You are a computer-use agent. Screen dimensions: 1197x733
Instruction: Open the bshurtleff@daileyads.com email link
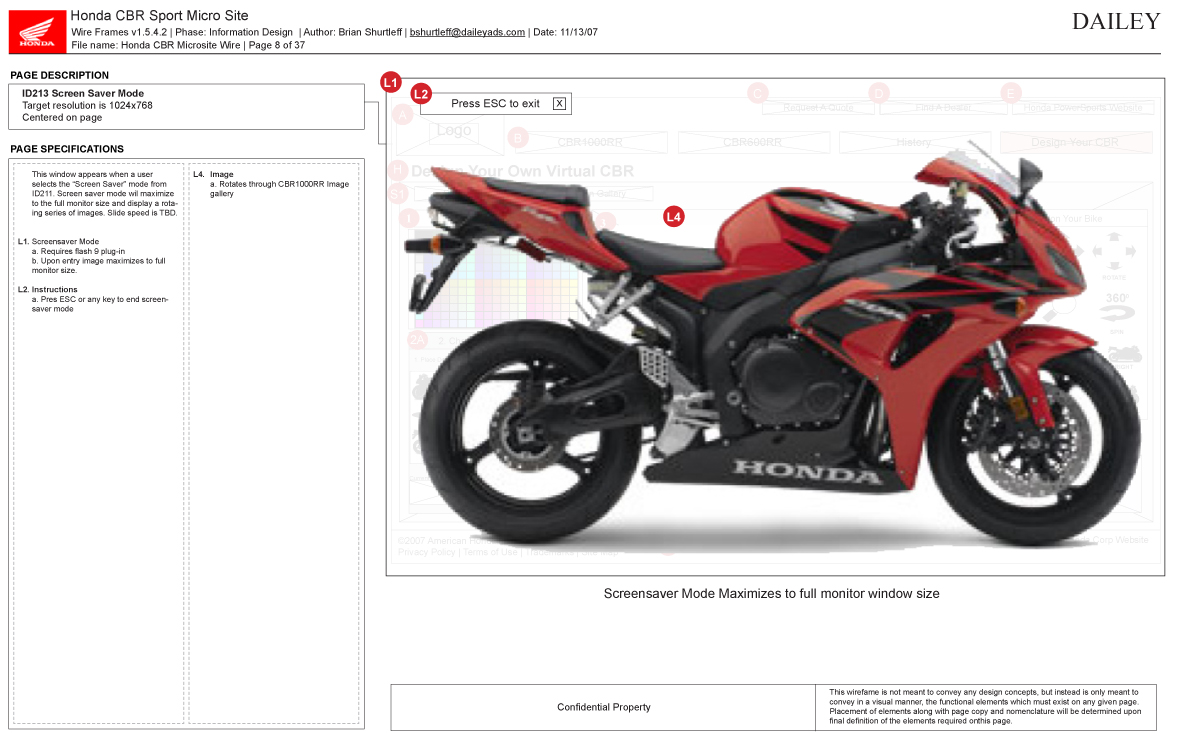tap(467, 32)
